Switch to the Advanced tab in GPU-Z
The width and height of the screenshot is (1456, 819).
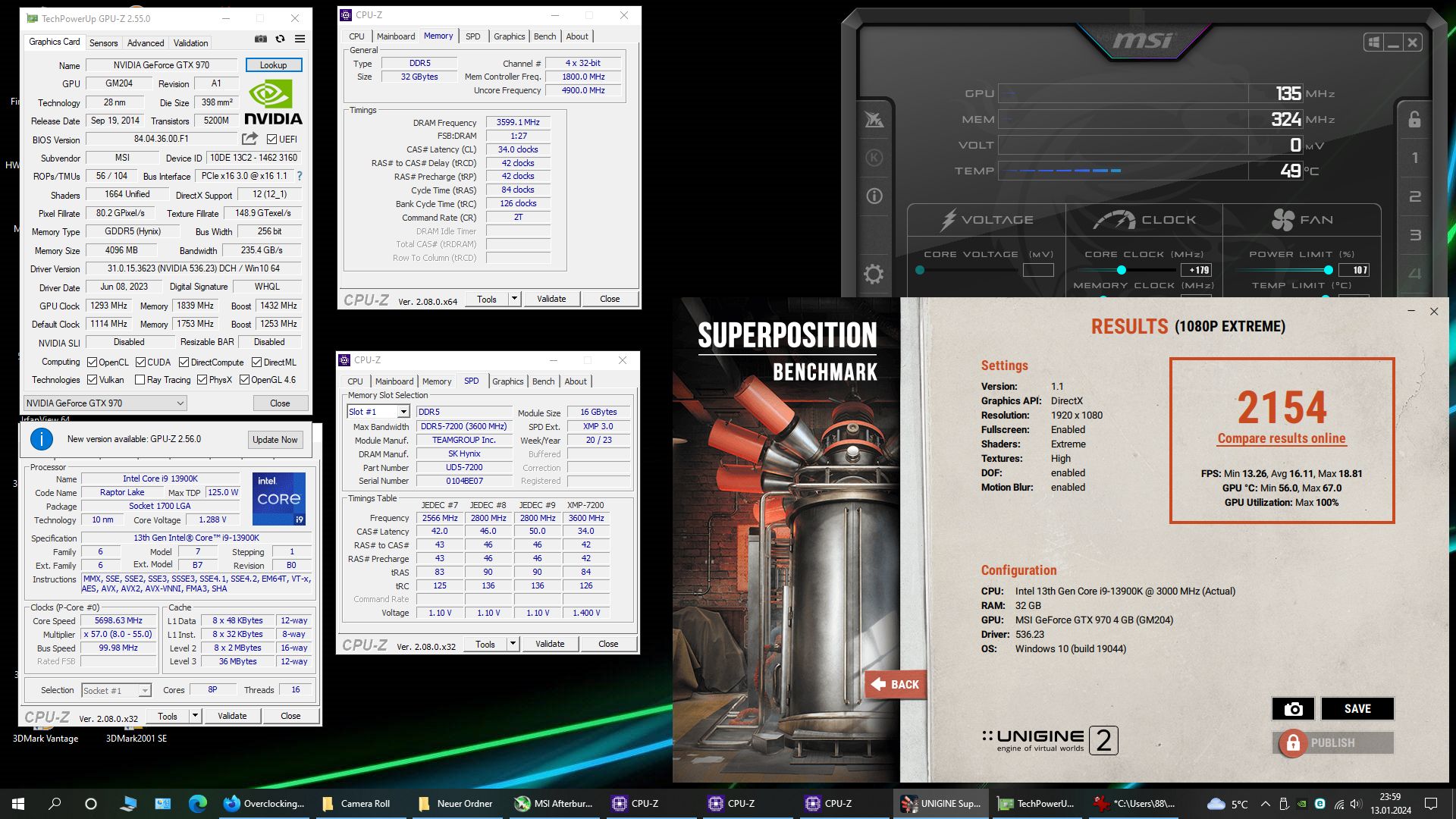[x=145, y=43]
